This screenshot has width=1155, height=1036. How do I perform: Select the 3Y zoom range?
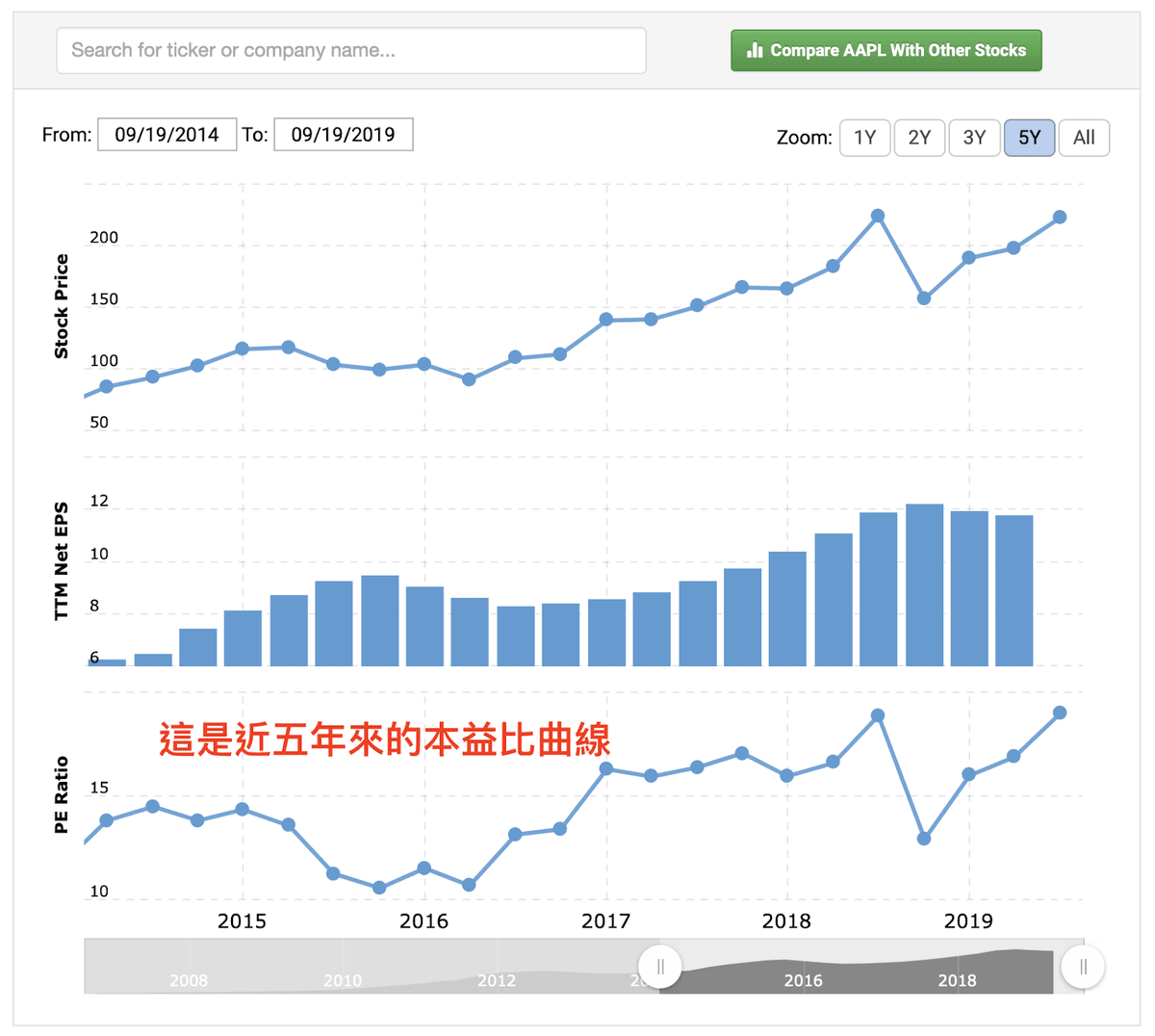(x=974, y=137)
